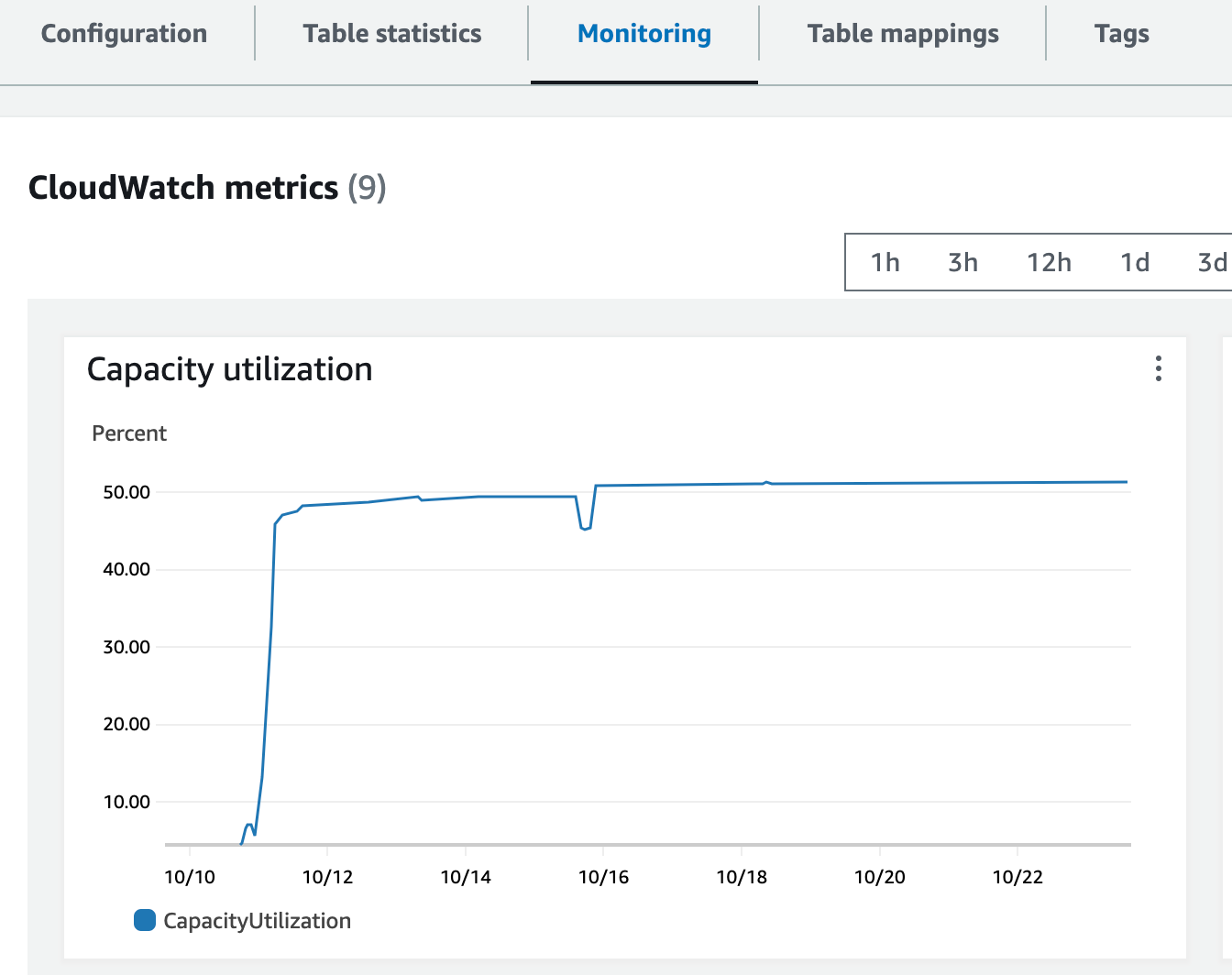
Task: Click the Percent axis label
Action: click(128, 433)
